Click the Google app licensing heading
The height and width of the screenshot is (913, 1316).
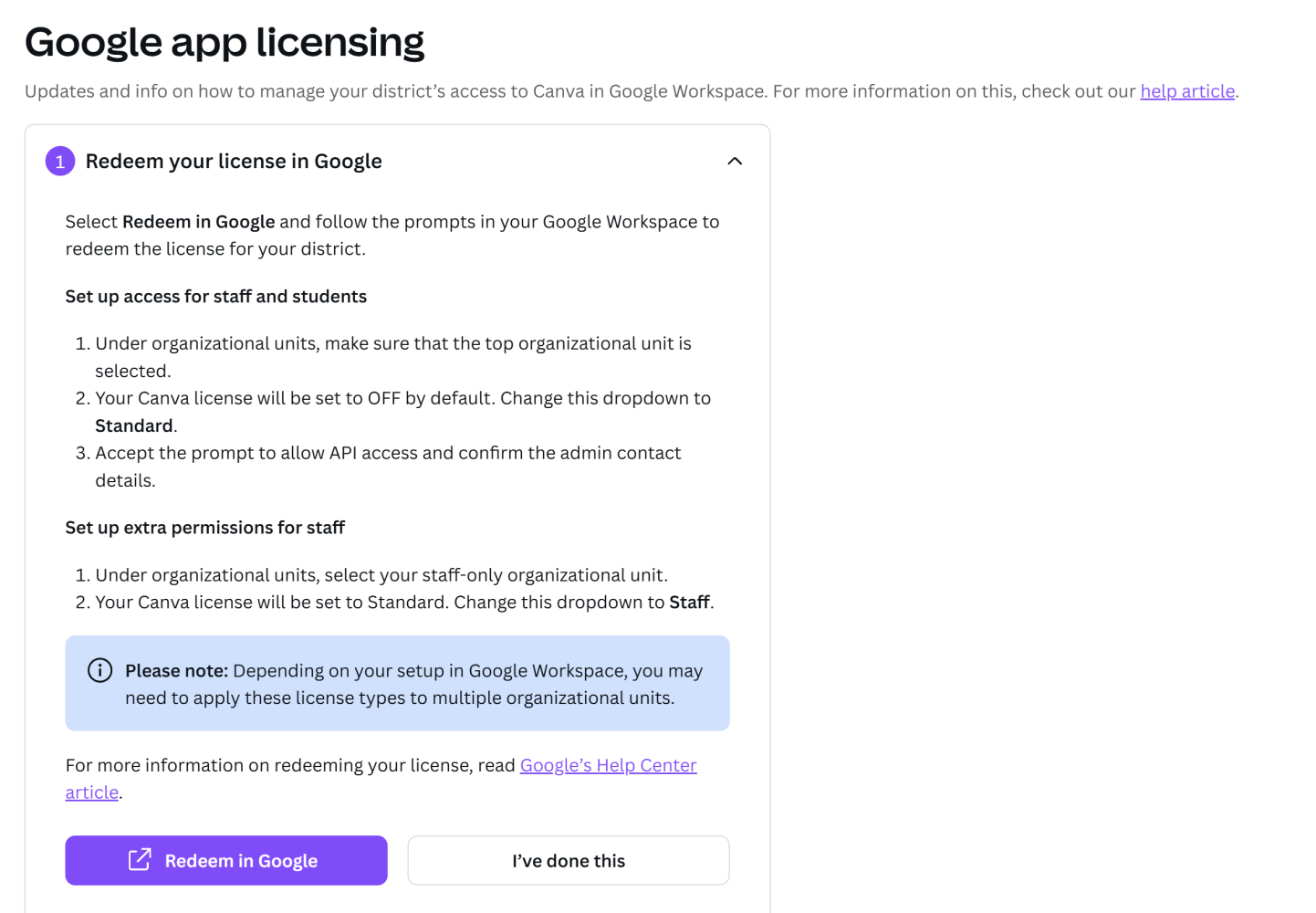coord(225,43)
